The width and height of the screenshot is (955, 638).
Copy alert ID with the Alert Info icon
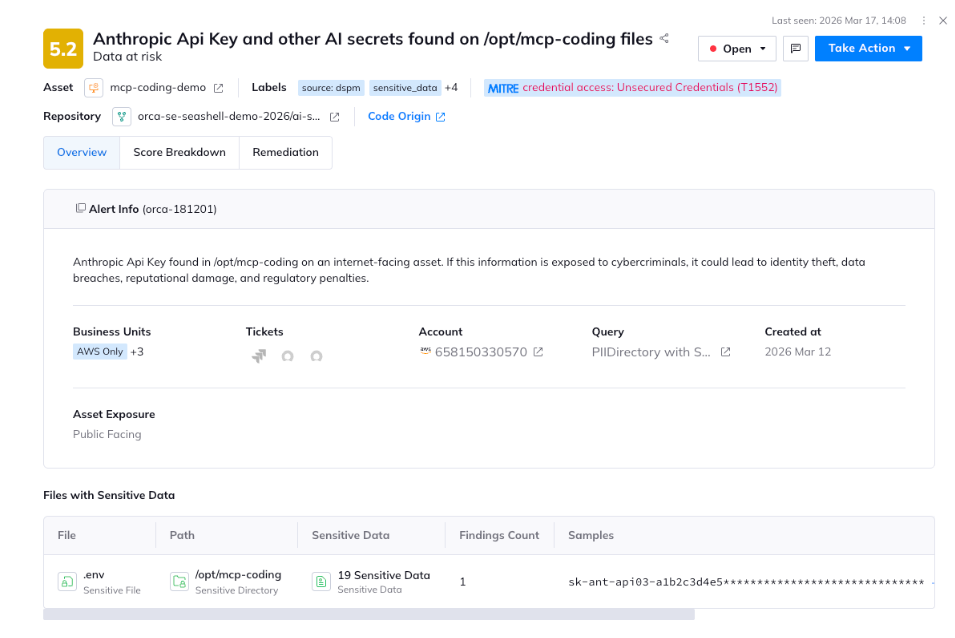(81, 206)
